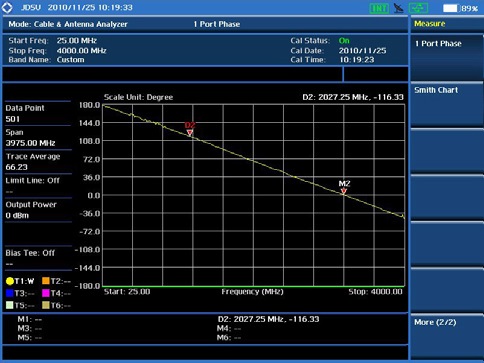484x363 pixels.
Task: Select the red D2 delta marker
Action: [190, 129]
